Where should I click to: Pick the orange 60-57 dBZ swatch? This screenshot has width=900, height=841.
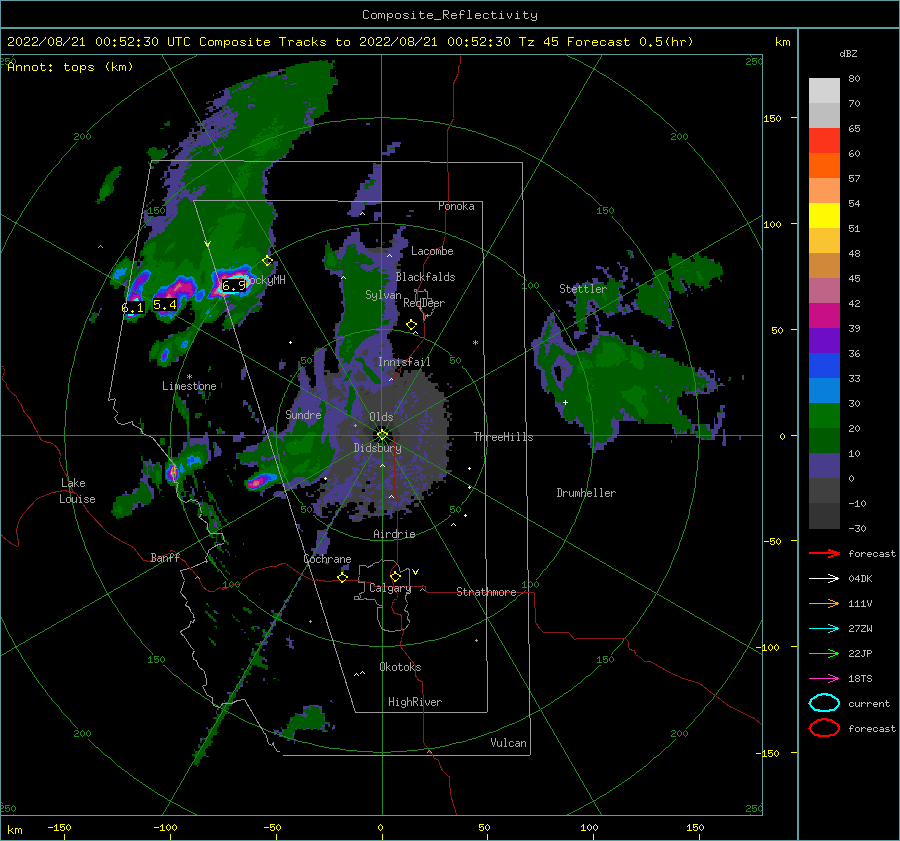coord(824,166)
